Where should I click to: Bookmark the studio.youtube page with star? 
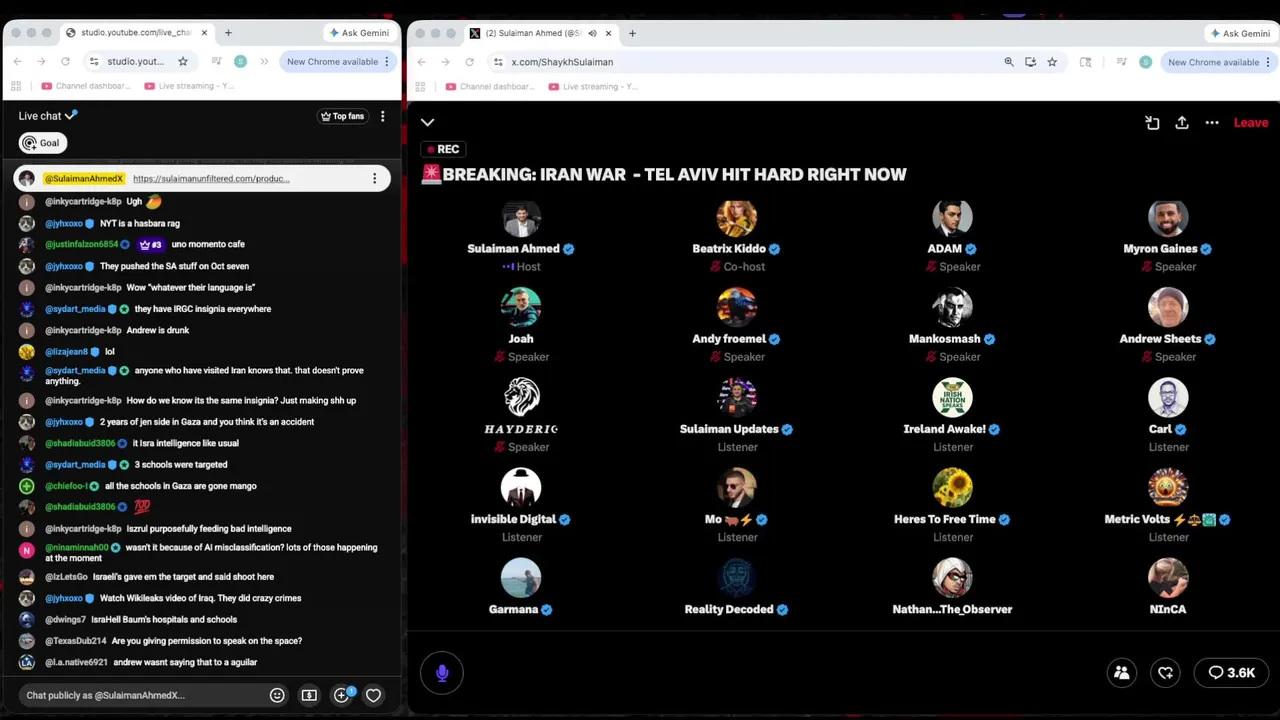point(183,62)
